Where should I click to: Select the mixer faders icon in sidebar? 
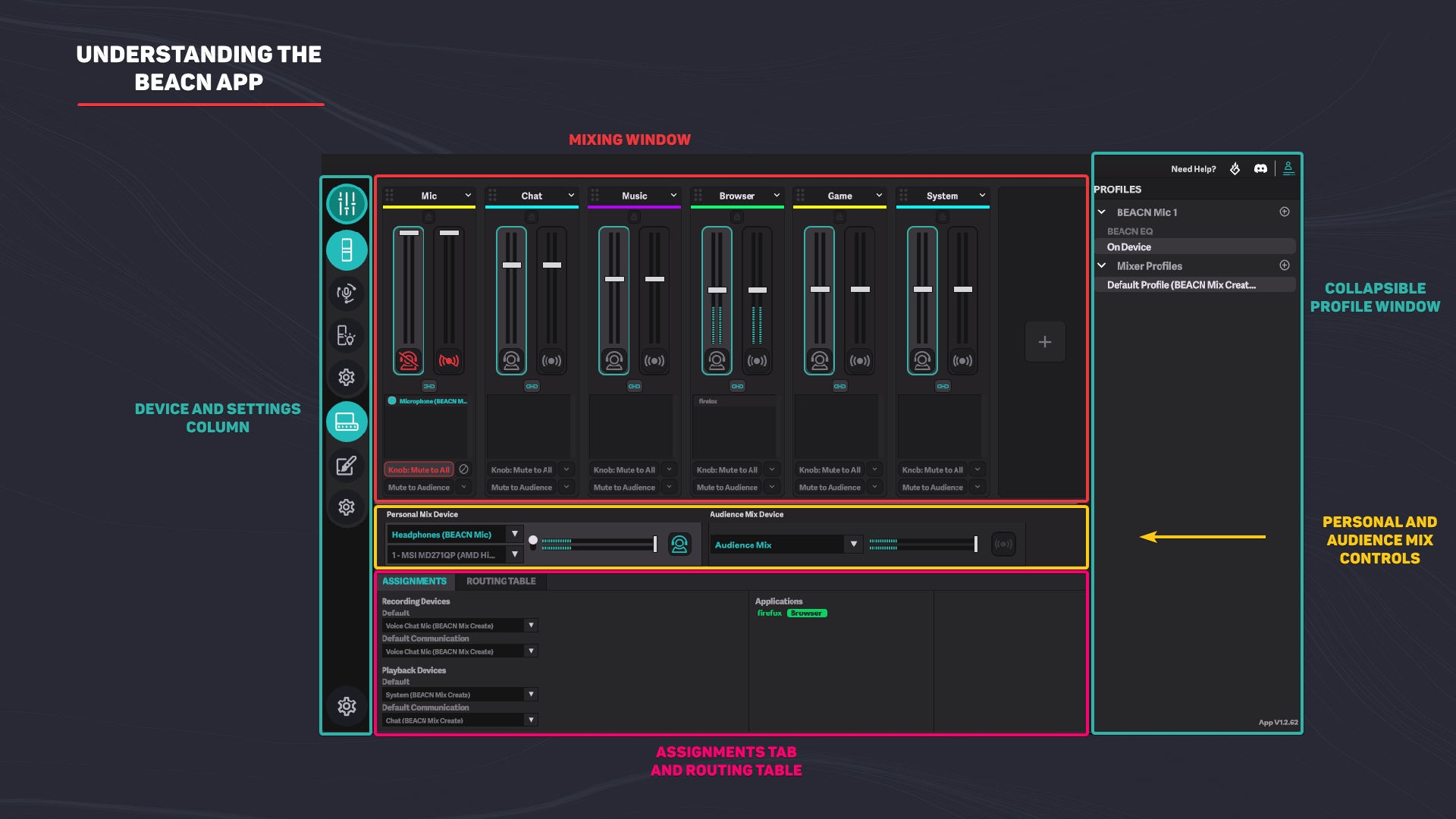tap(347, 203)
